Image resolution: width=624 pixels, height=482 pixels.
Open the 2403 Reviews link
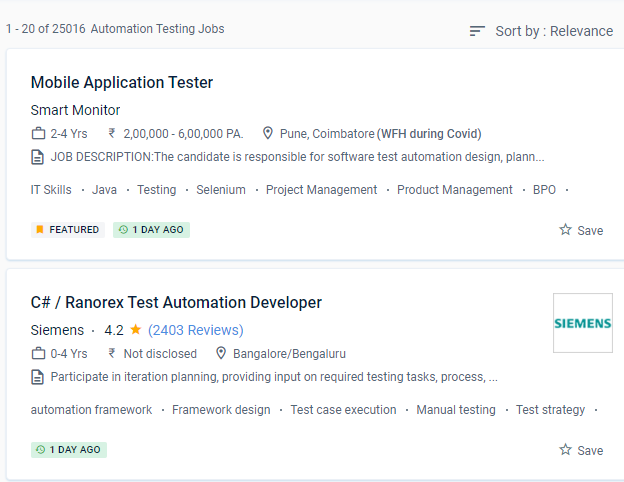(195, 330)
